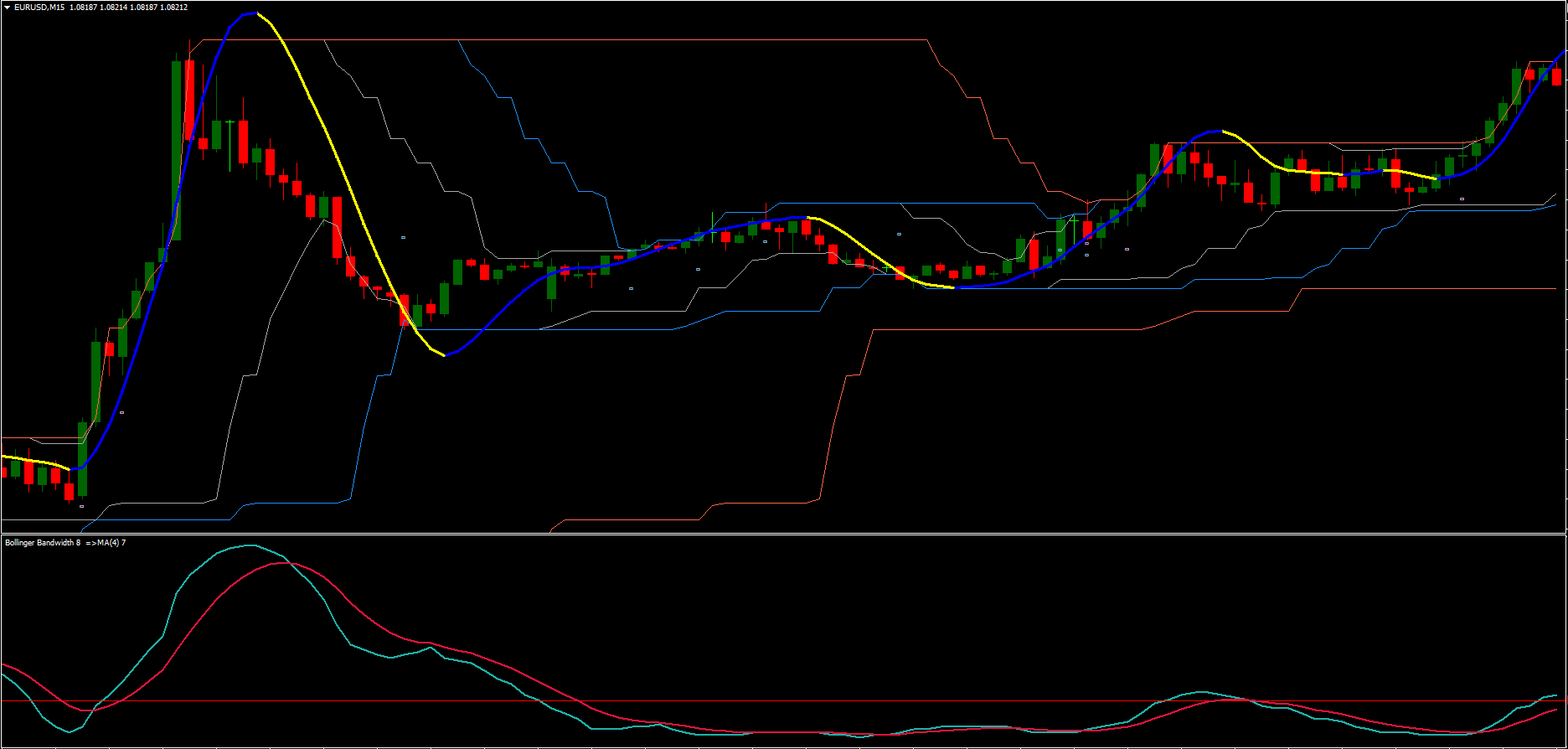Click the last red candle at chart's right edge
The height and width of the screenshot is (749, 1568).
pos(1556,77)
